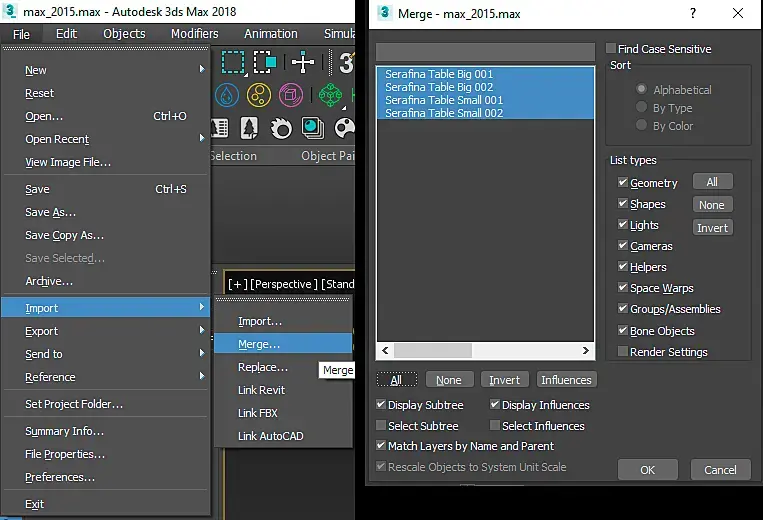Screen dimensions: 763x520
Task: Click the List types All button
Action: click(x=712, y=182)
